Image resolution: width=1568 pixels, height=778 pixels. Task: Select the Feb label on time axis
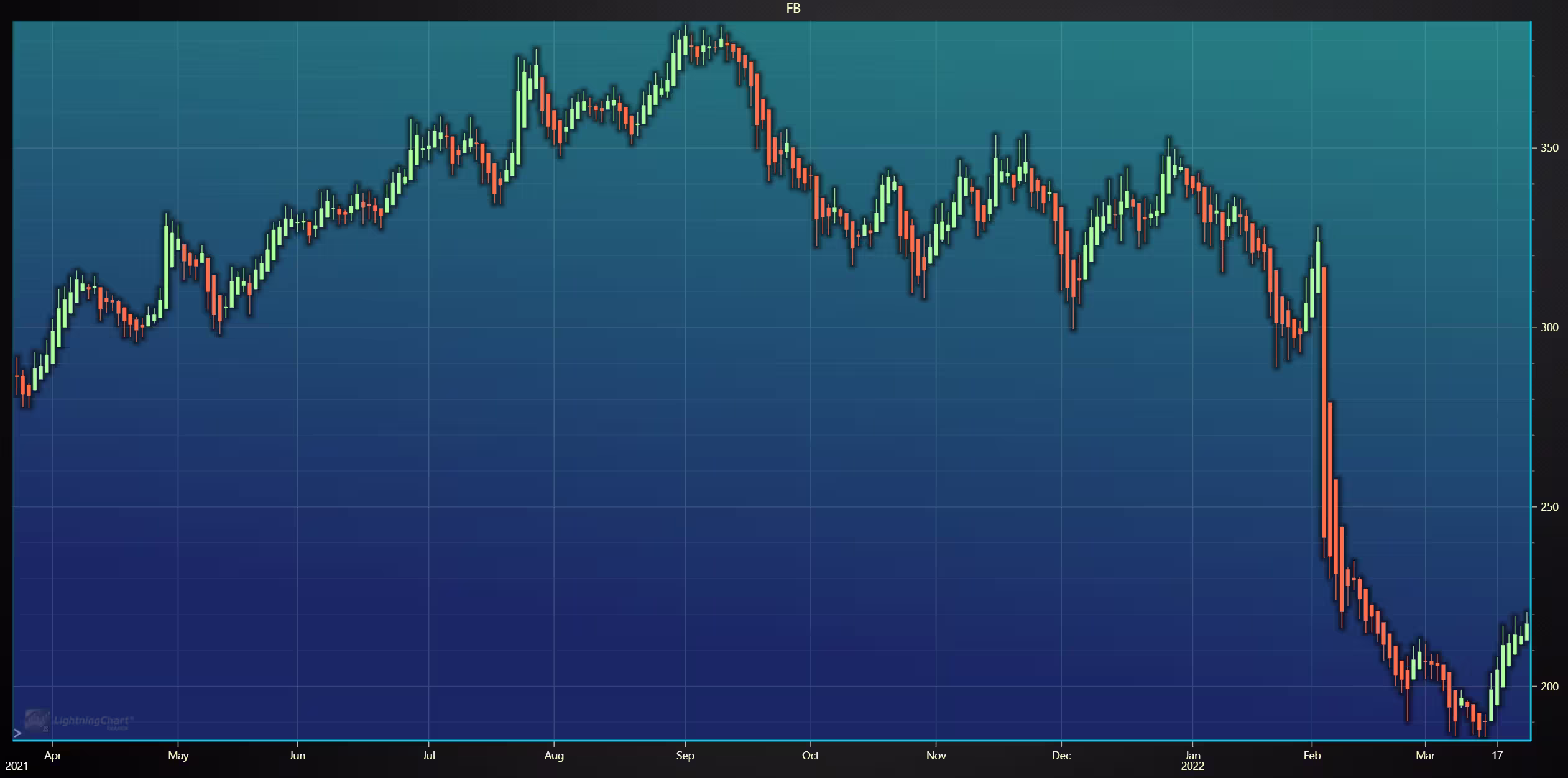pyautogui.click(x=1312, y=756)
